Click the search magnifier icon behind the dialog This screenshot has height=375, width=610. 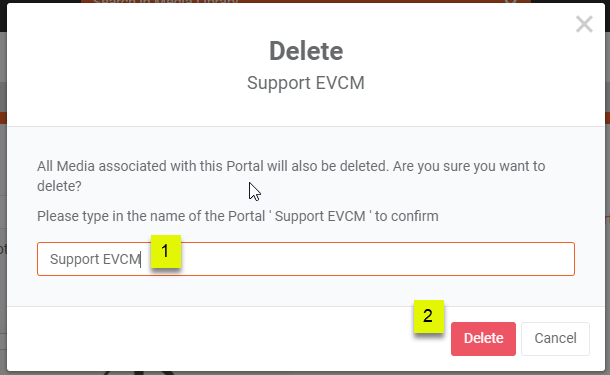tap(511, 2)
